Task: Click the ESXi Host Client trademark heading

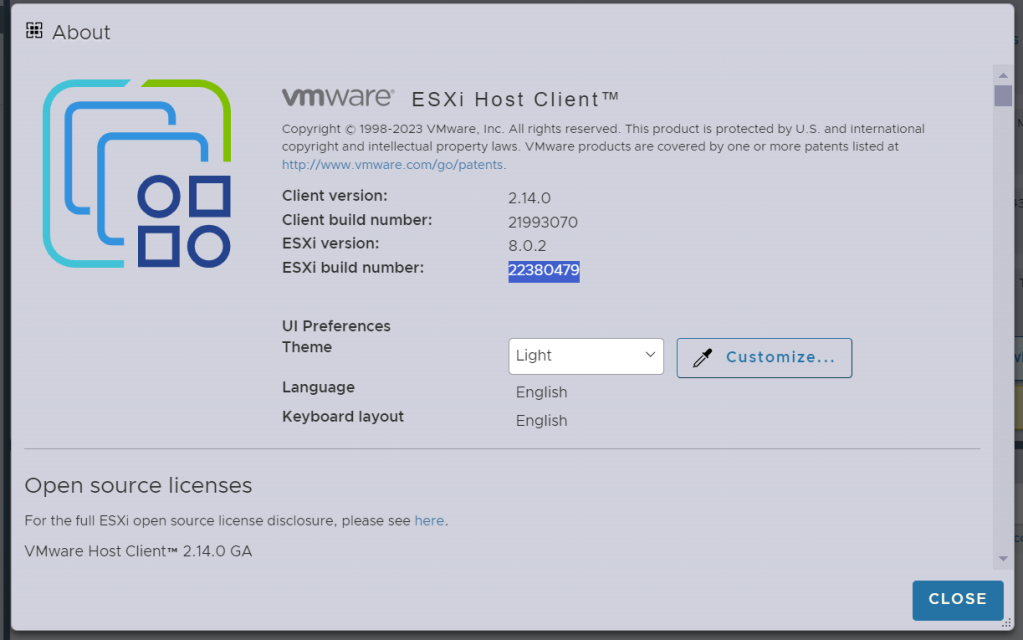Action: 513,99
